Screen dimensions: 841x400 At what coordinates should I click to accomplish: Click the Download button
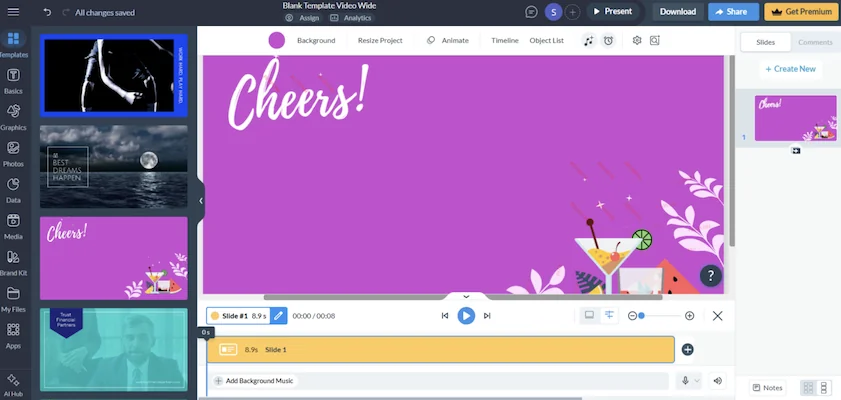[x=677, y=12]
